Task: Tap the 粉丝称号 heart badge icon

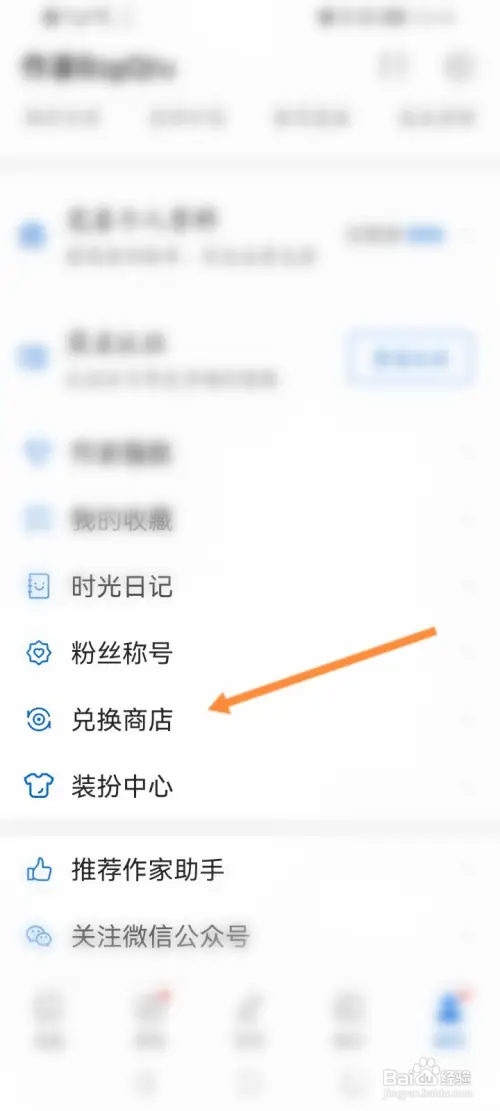Action: tap(38, 653)
